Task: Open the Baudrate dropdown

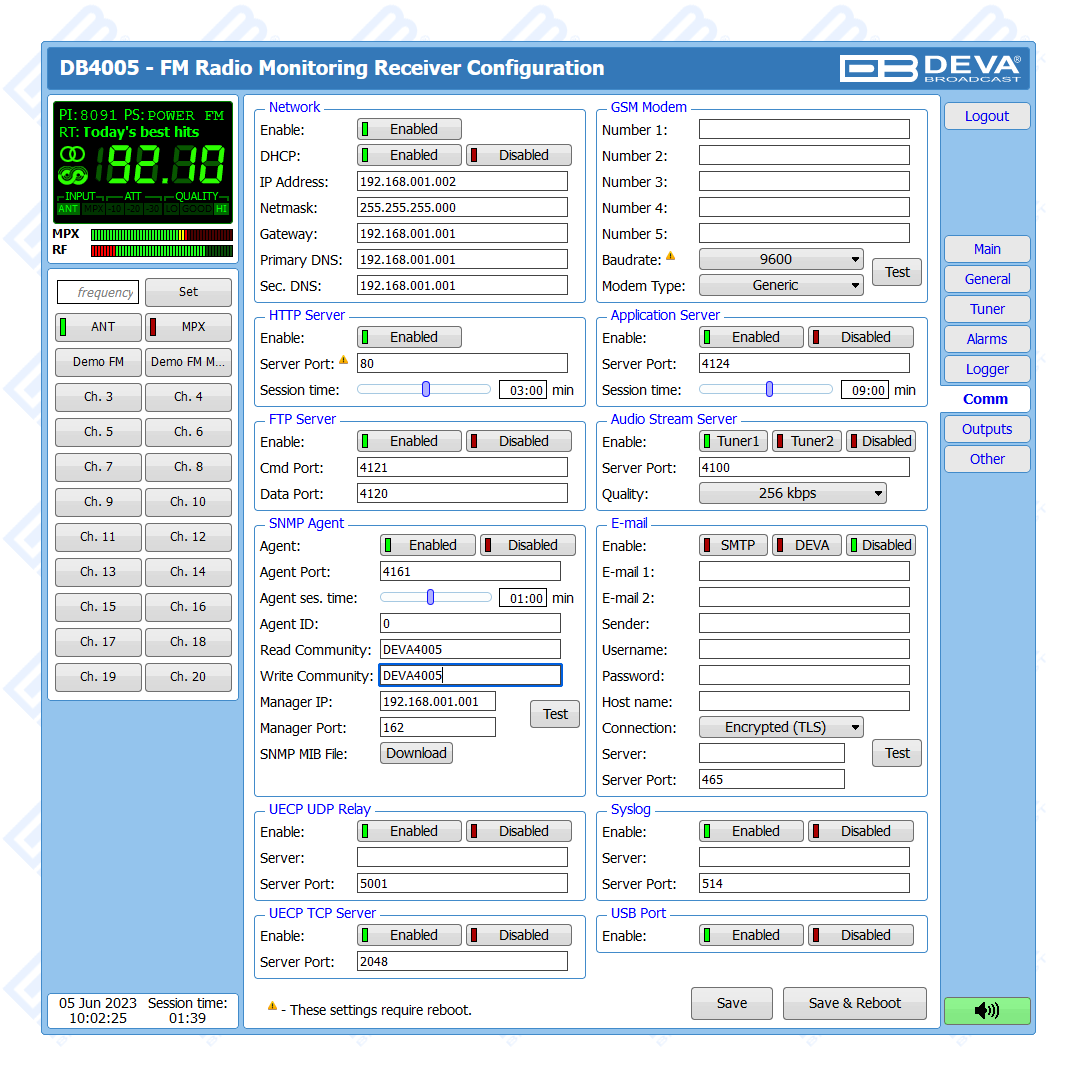Action: 780,259
